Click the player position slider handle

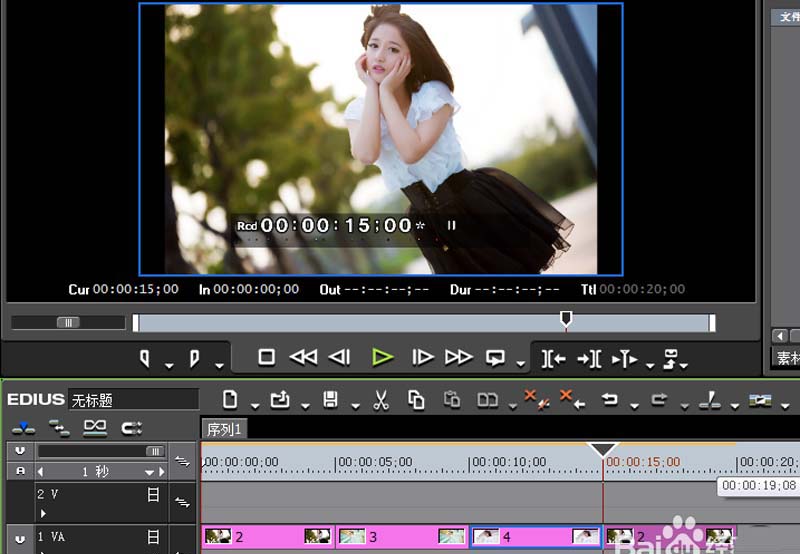click(566, 319)
